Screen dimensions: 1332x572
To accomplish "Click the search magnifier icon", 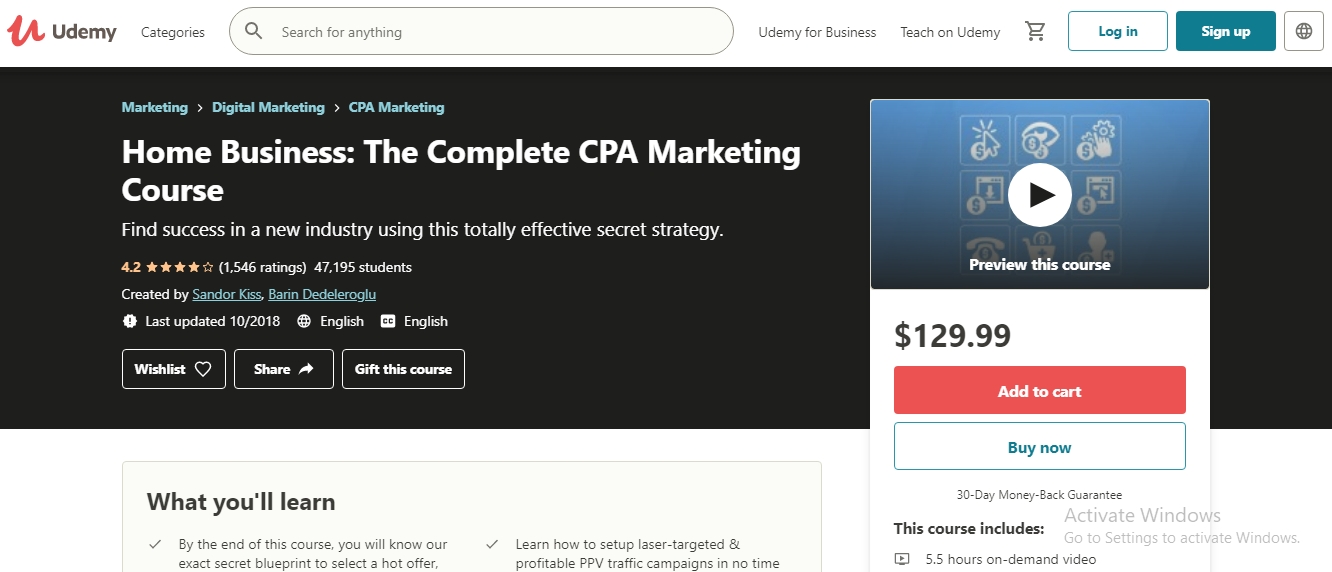I will (x=254, y=32).
